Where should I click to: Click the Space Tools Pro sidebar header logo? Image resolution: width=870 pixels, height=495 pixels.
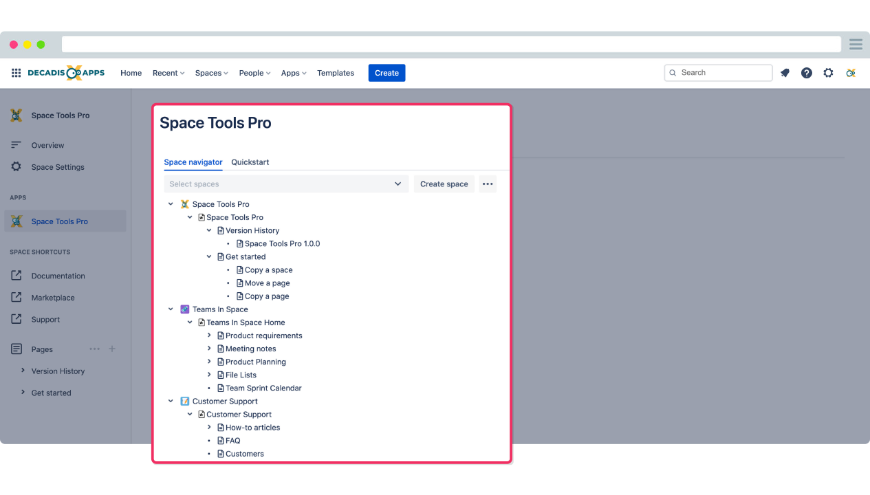point(16,115)
